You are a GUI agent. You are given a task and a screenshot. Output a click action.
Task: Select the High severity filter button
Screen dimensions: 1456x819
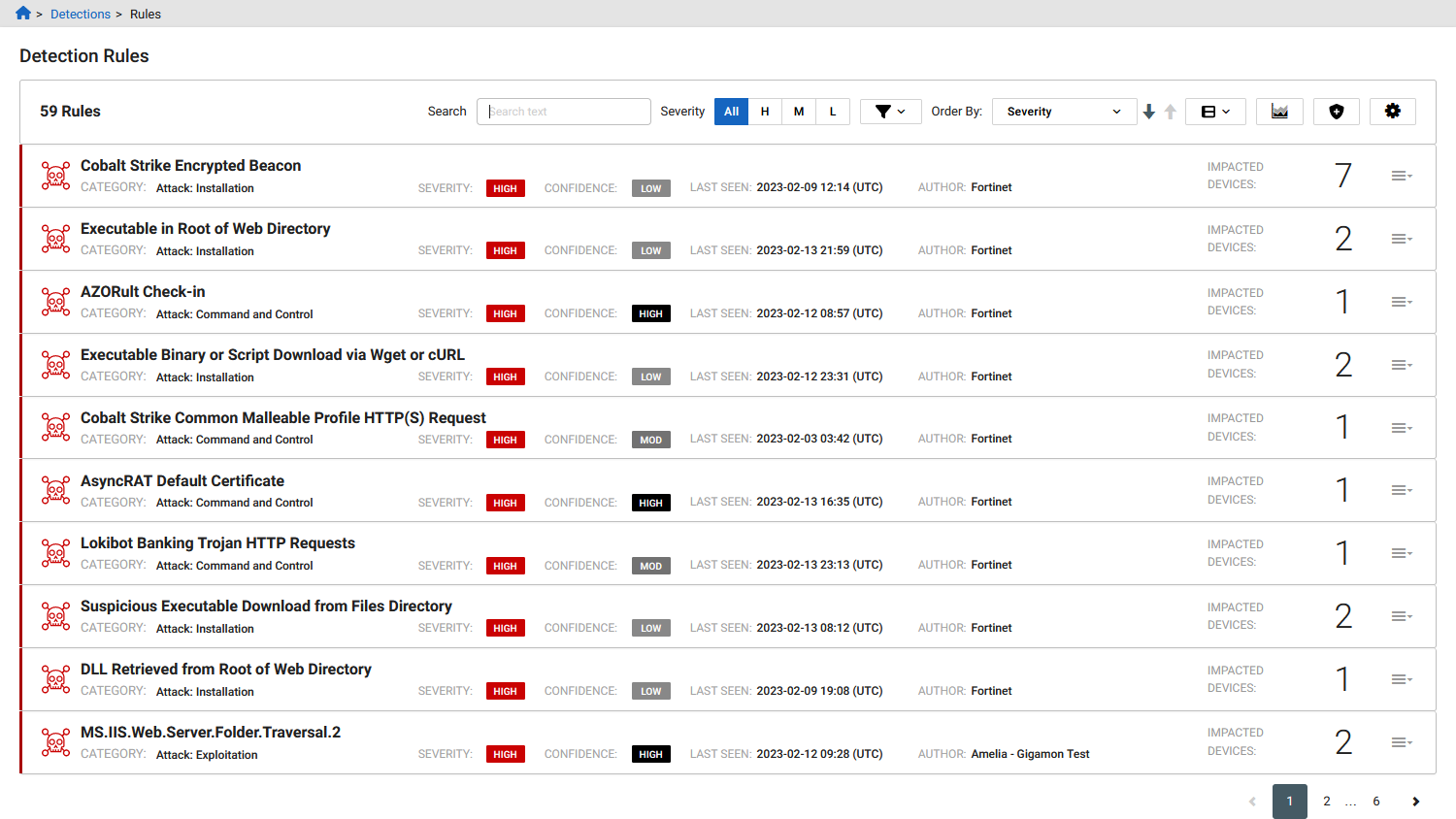[x=765, y=111]
